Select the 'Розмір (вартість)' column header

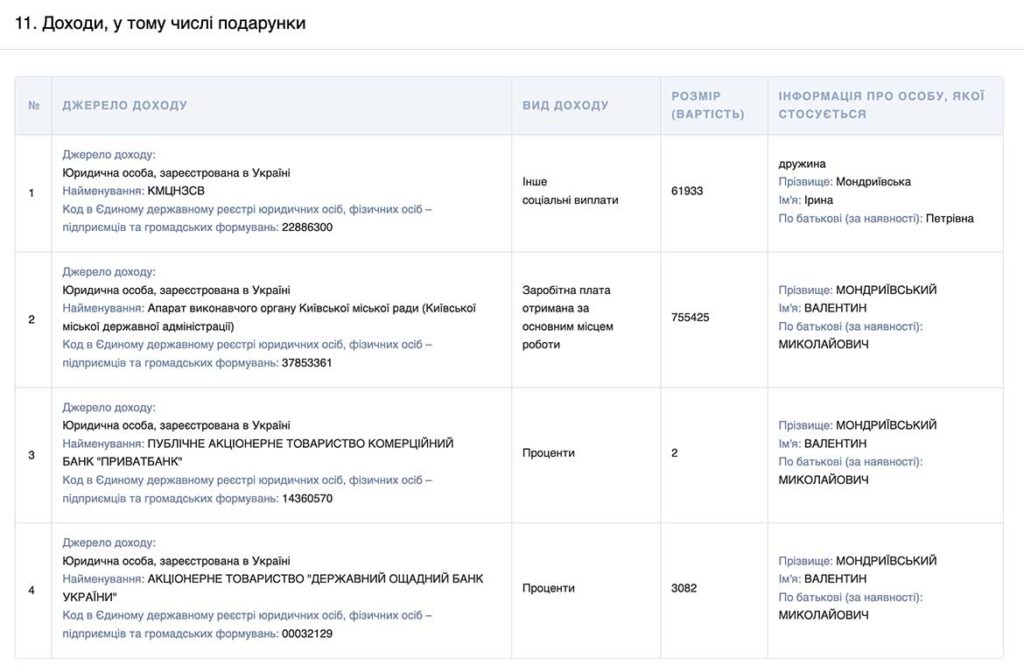(x=707, y=105)
